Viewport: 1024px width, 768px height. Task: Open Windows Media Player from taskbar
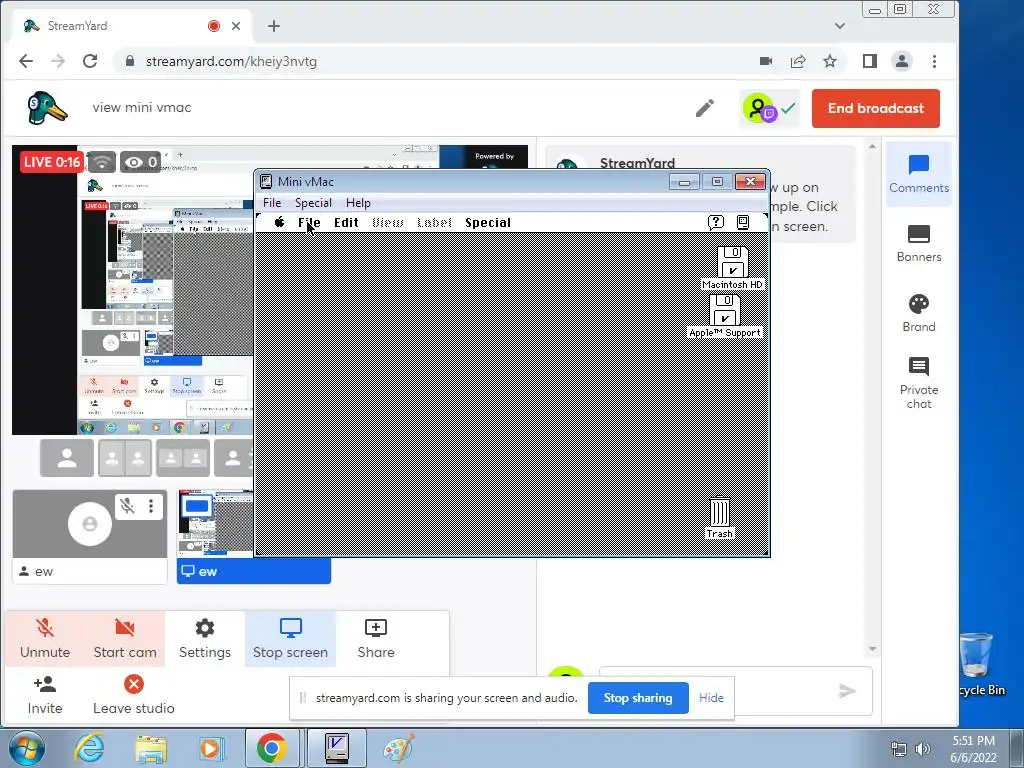(x=211, y=748)
